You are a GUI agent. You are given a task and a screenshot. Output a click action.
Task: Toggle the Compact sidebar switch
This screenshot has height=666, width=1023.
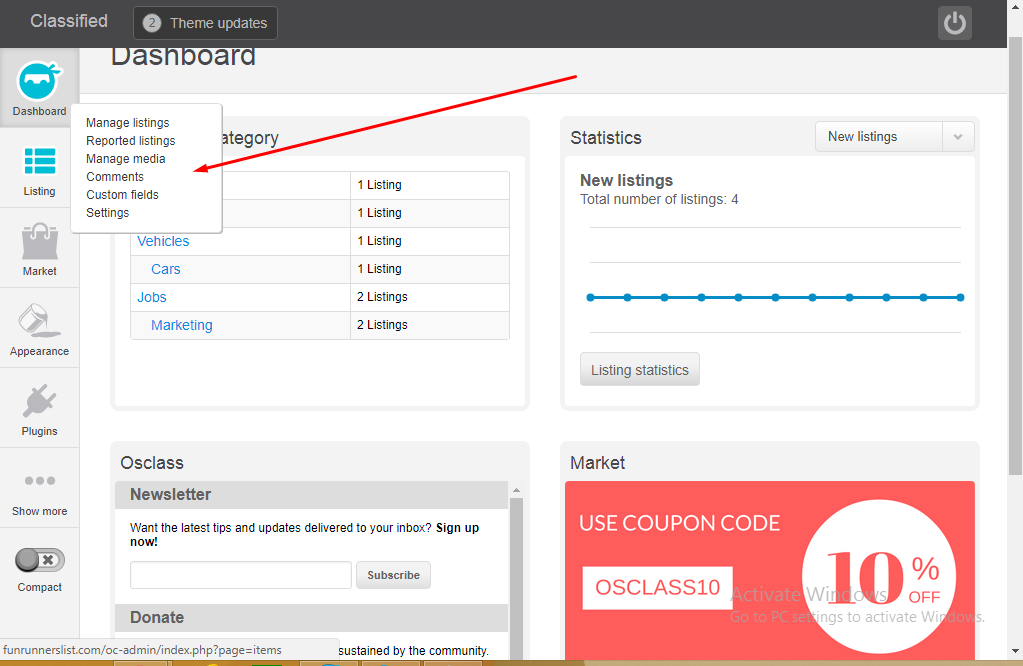[39, 560]
